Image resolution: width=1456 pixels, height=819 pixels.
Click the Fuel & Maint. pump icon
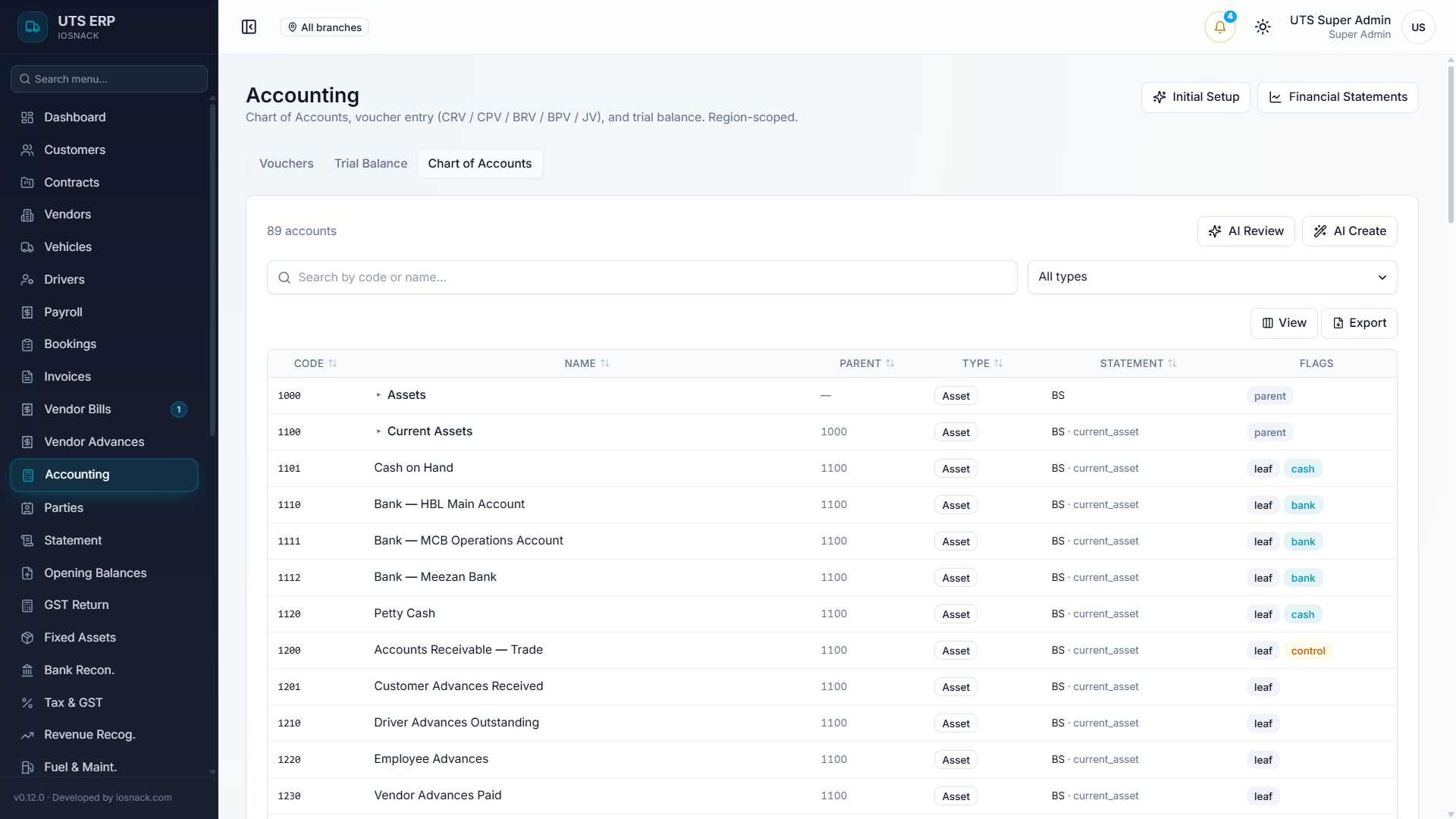(x=27, y=767)
